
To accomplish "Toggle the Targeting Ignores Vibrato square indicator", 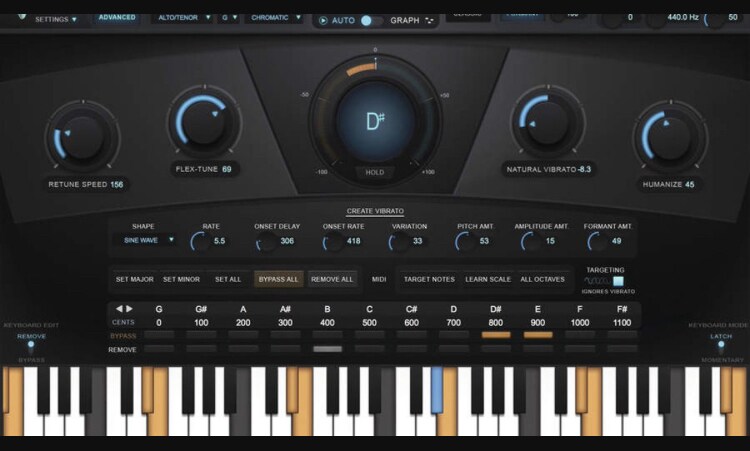I will point(618,281).
